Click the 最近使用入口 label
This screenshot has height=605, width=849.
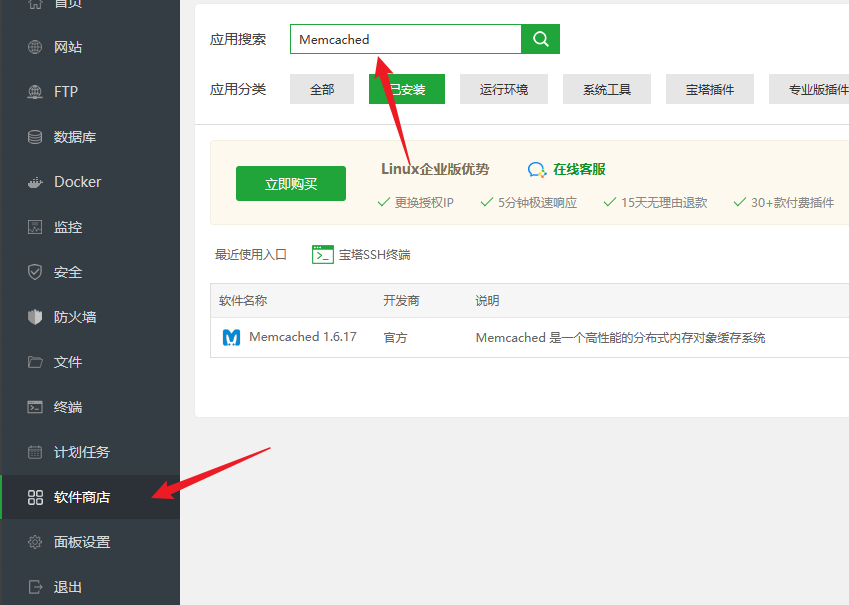click(x=251, y=255)
